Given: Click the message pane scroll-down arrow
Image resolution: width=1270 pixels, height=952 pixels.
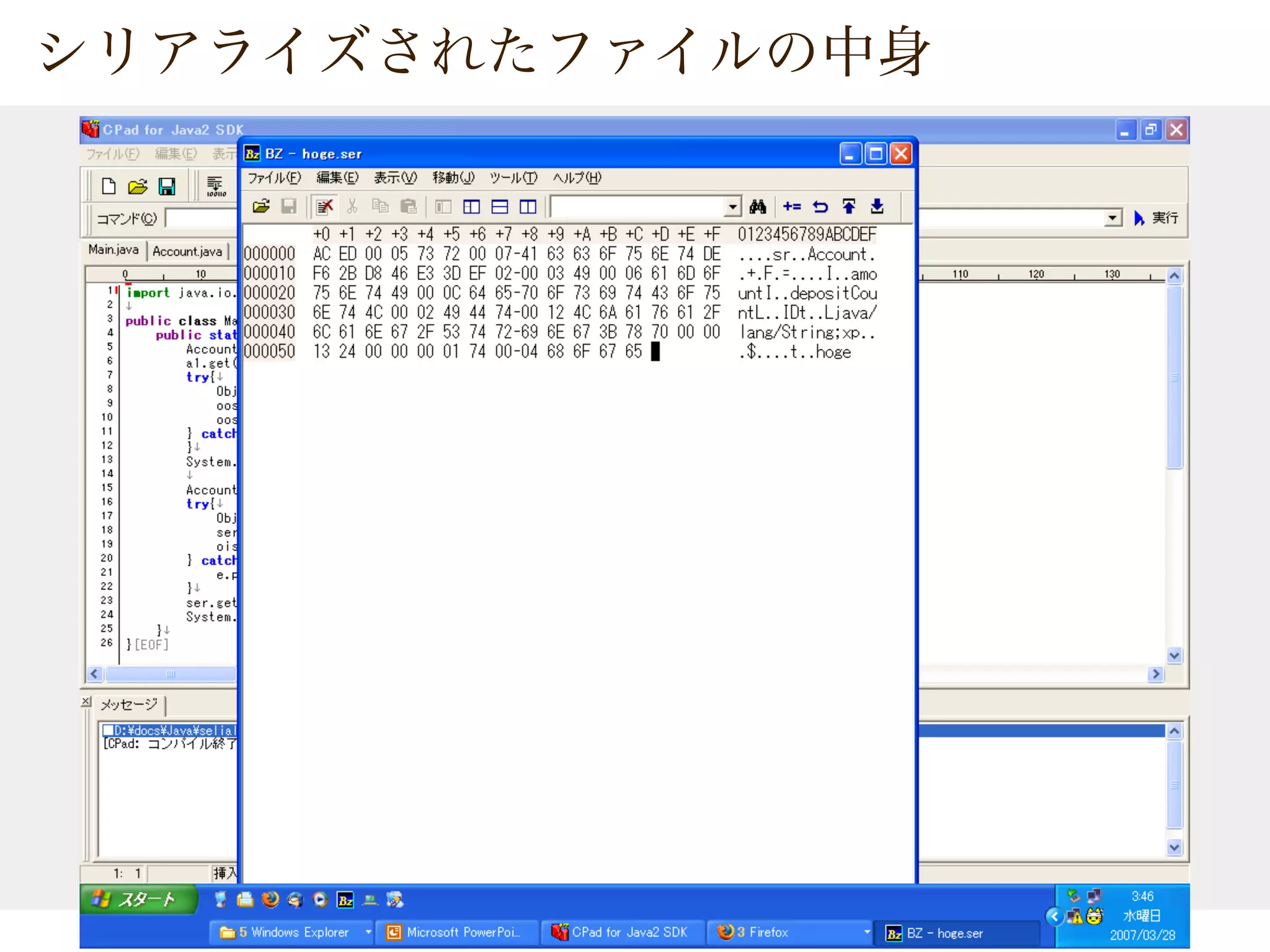Looking at the screenshot, I should (1174, 847).
